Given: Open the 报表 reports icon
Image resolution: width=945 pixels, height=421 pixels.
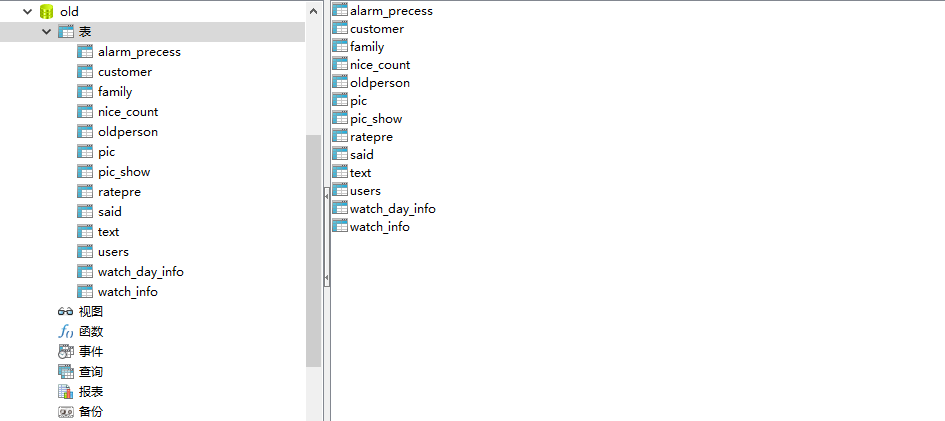Looking at the screenshot, I should pos(65,391).
